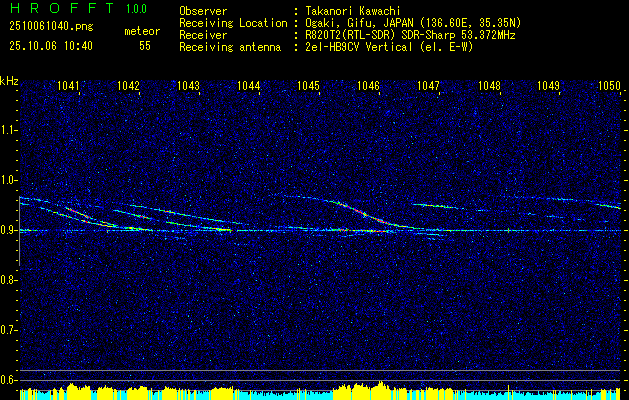The image size is (629, 400).
Task: Click the Observer field label
Action: coord(203,11)
